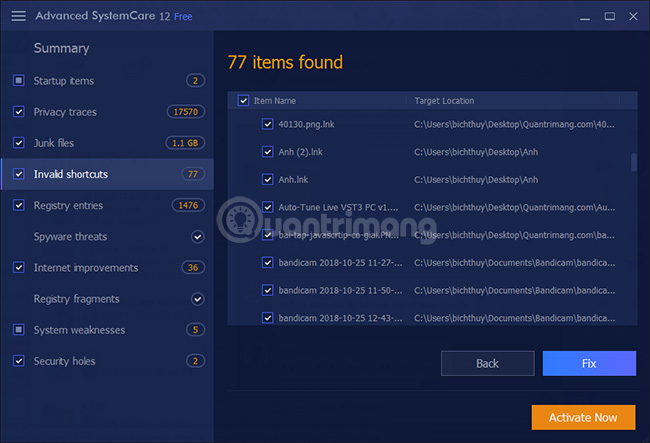650x443 pixels.
Task: Uncheck the Anh.lnk item checkbox
Action: tap(268, 180)
